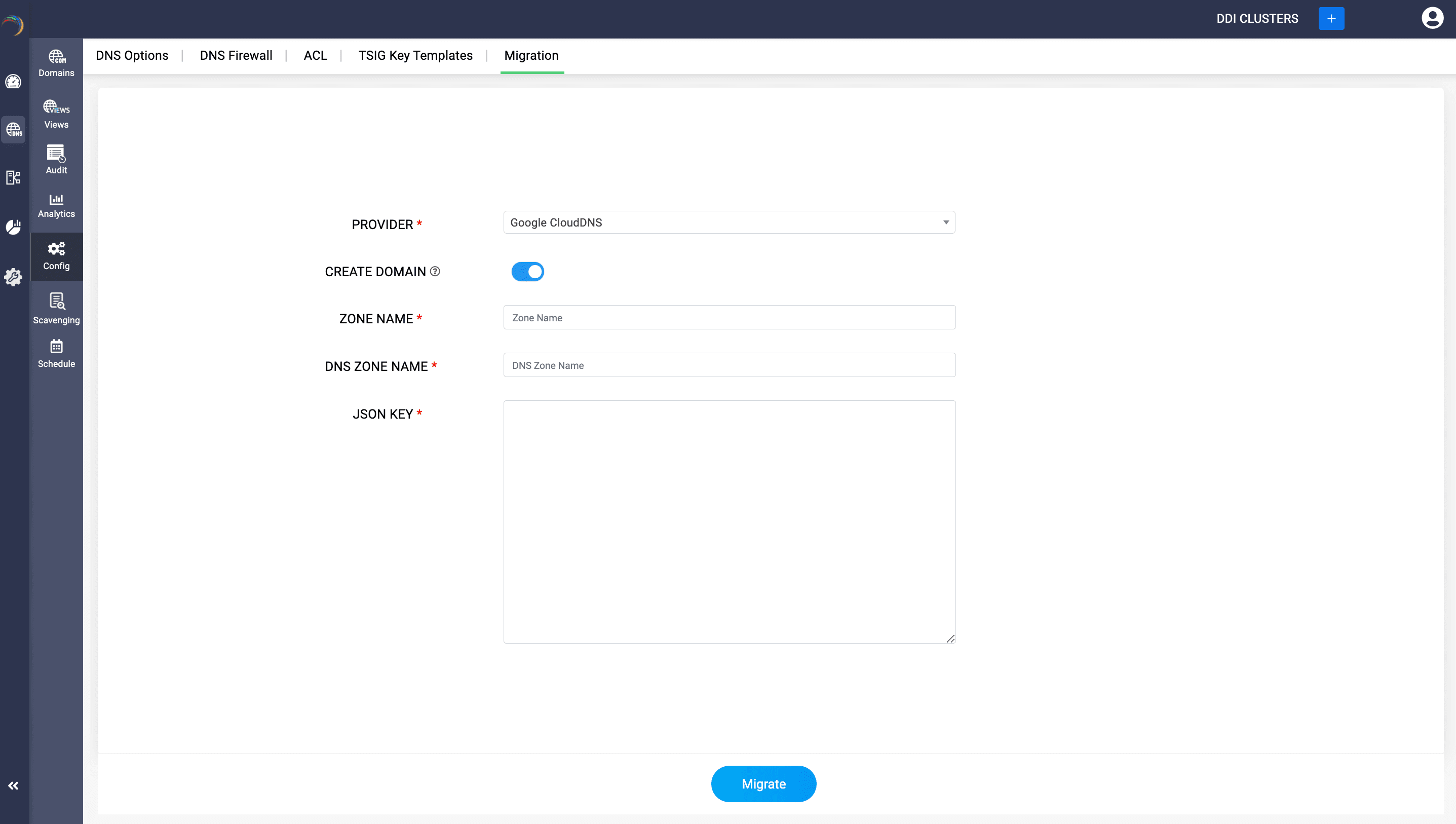Switch to TSIG Key Templates tab
The width and height of the screenshot is (1456, 824).
click(415, 55)
